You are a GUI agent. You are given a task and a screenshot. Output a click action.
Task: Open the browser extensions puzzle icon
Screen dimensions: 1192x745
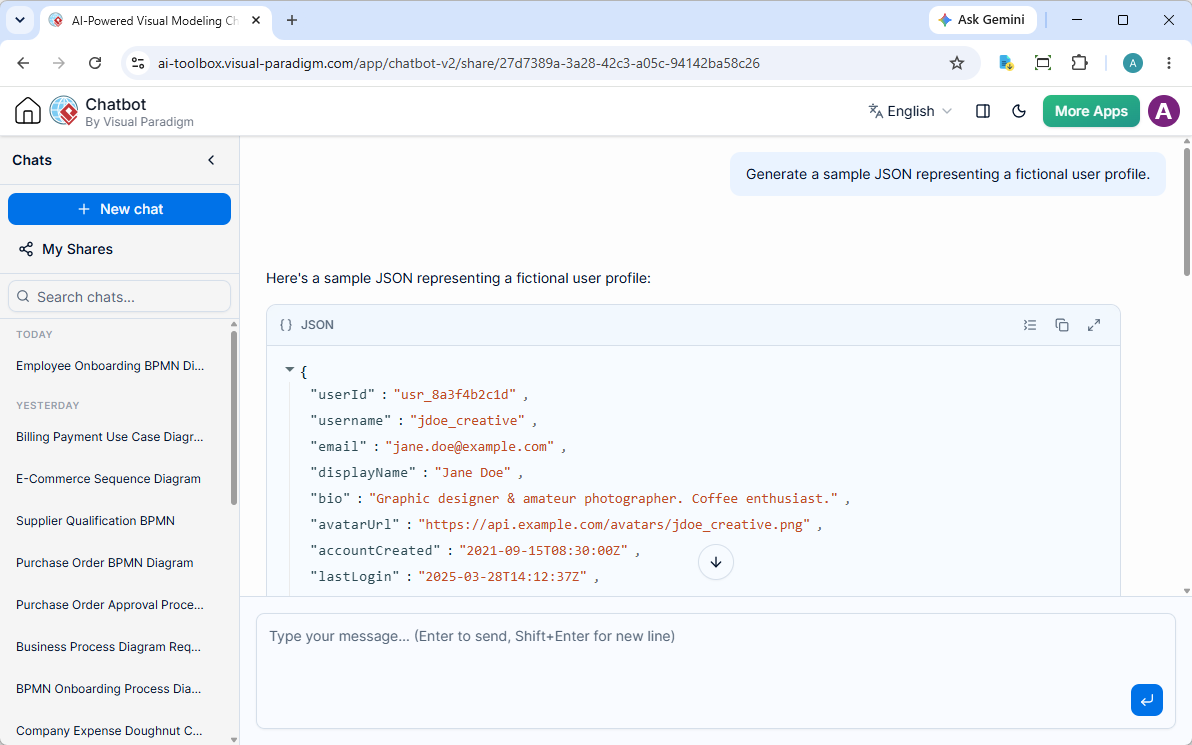1079,63
